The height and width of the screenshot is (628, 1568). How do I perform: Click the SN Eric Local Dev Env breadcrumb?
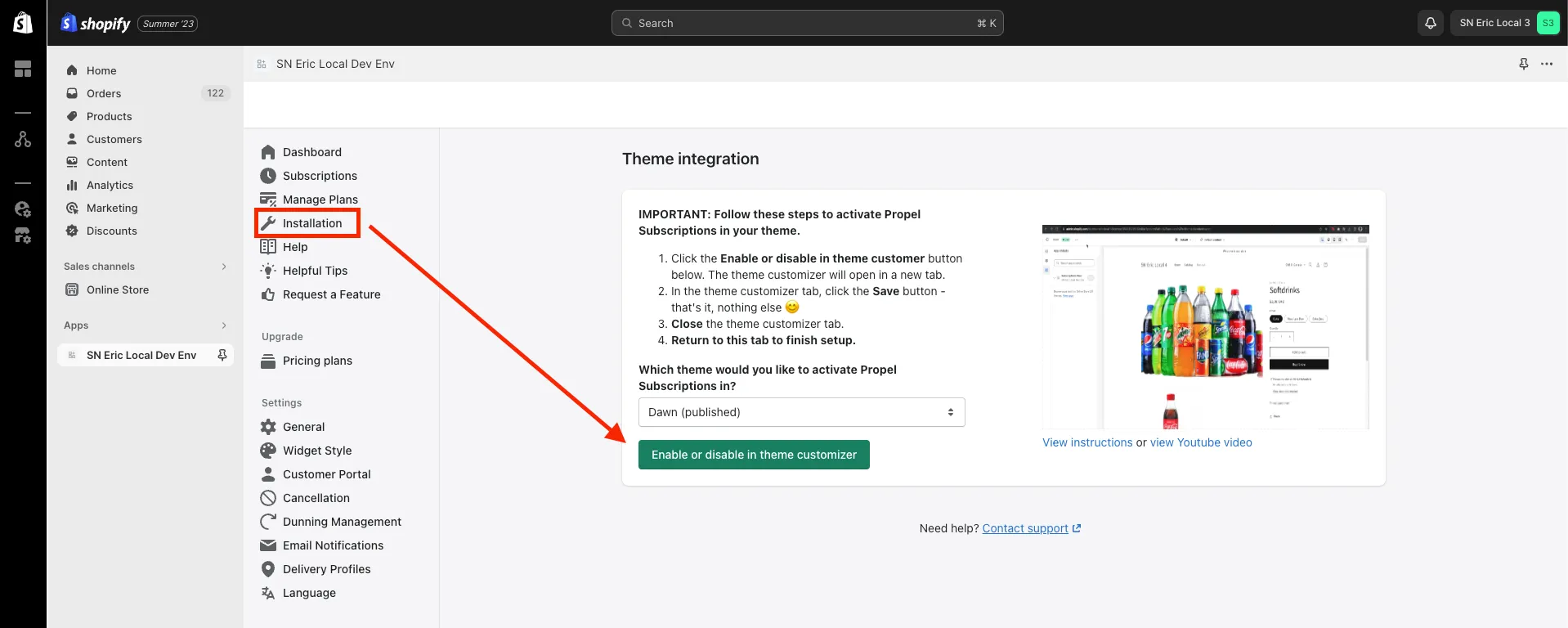click(x=335, y=64)
